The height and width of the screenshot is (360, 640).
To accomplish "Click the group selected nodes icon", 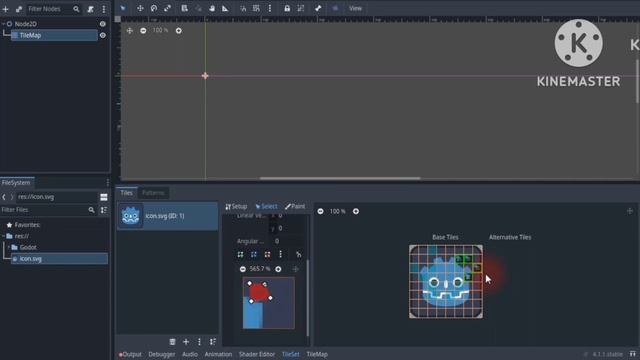I will (301, 8).
